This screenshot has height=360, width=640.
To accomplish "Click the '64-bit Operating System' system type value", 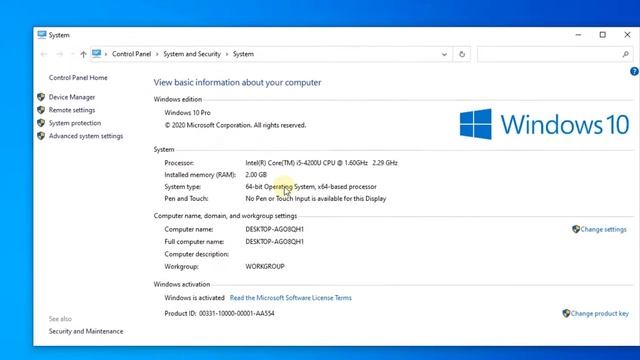I will (311, 187).
